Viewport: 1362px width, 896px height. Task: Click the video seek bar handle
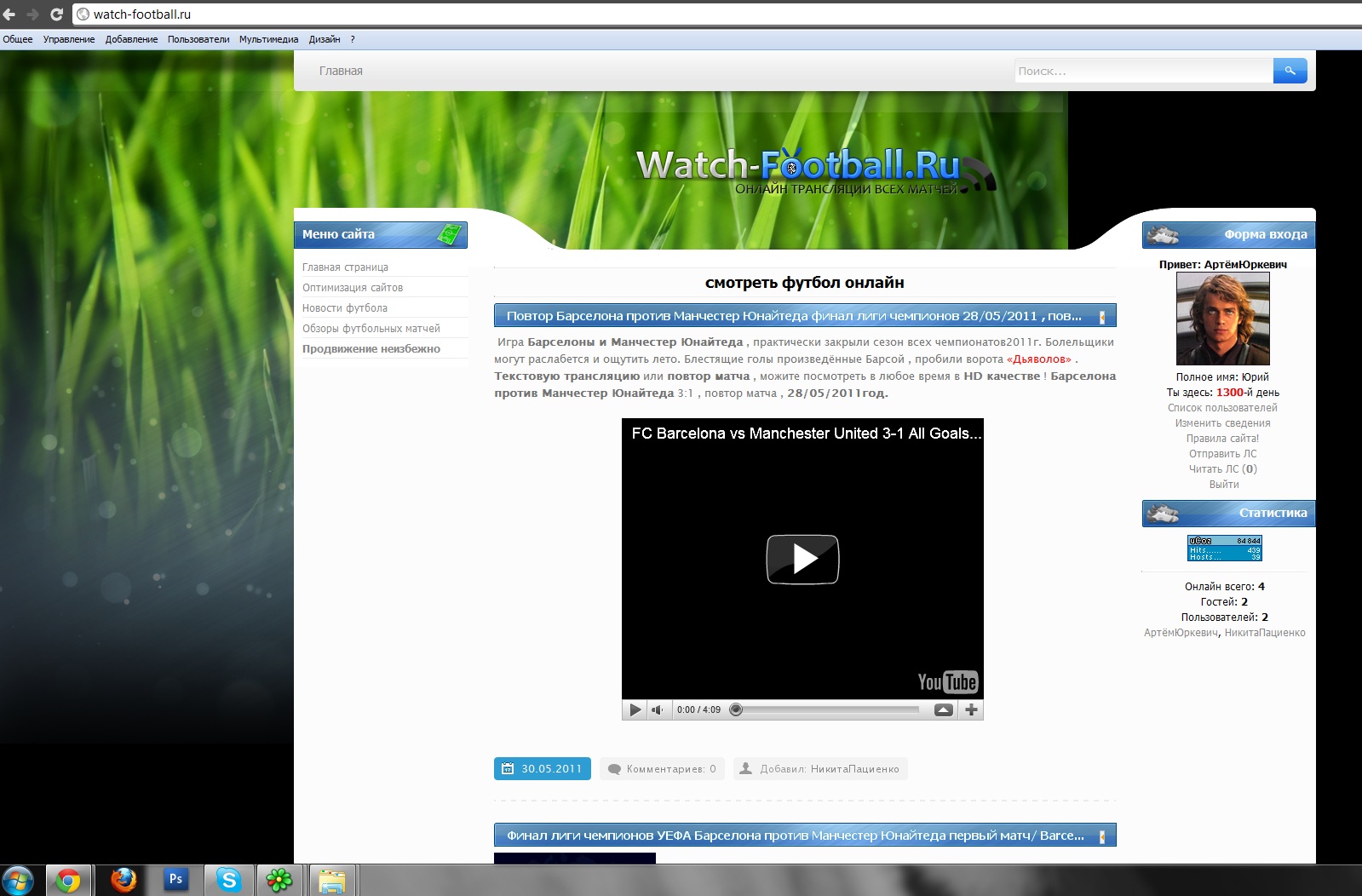coord(736,709)
